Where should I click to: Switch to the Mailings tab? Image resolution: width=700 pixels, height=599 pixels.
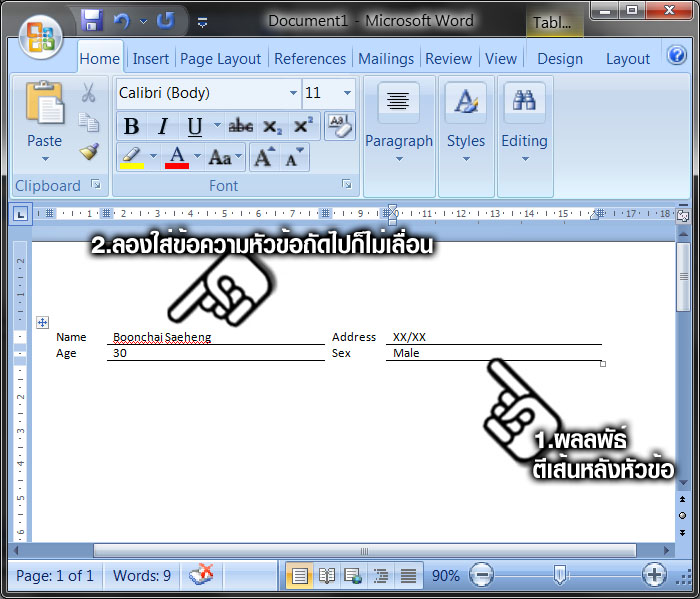385,59
